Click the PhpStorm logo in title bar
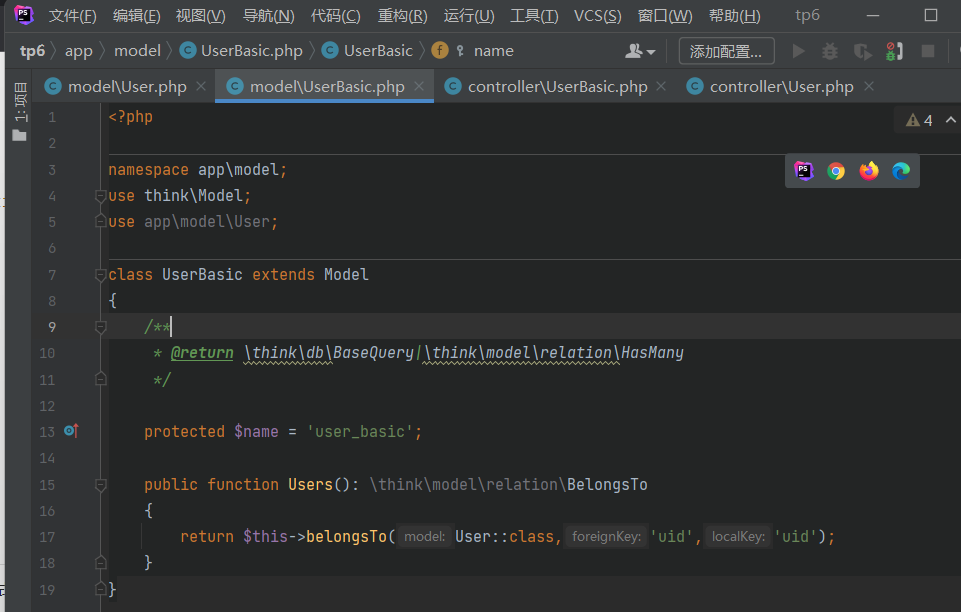This screenshot has width=961, height=612. [23, 14]
